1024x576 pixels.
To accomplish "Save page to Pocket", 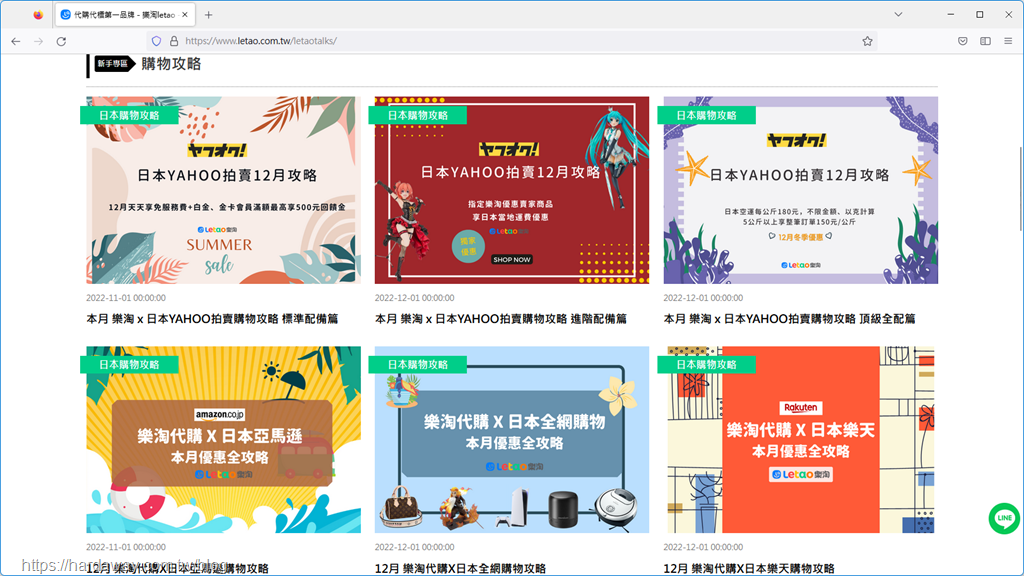I will pos(963,41).
